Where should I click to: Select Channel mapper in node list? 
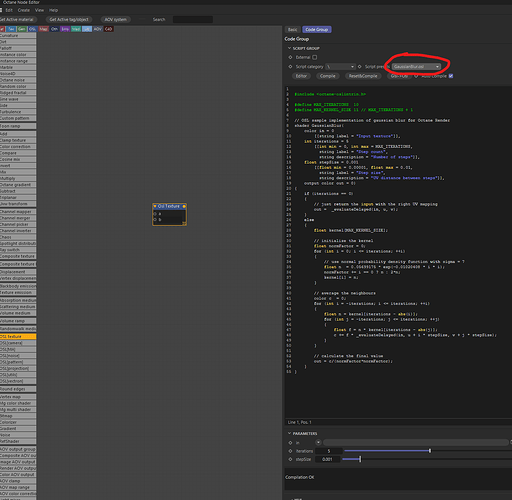point(18,212)
